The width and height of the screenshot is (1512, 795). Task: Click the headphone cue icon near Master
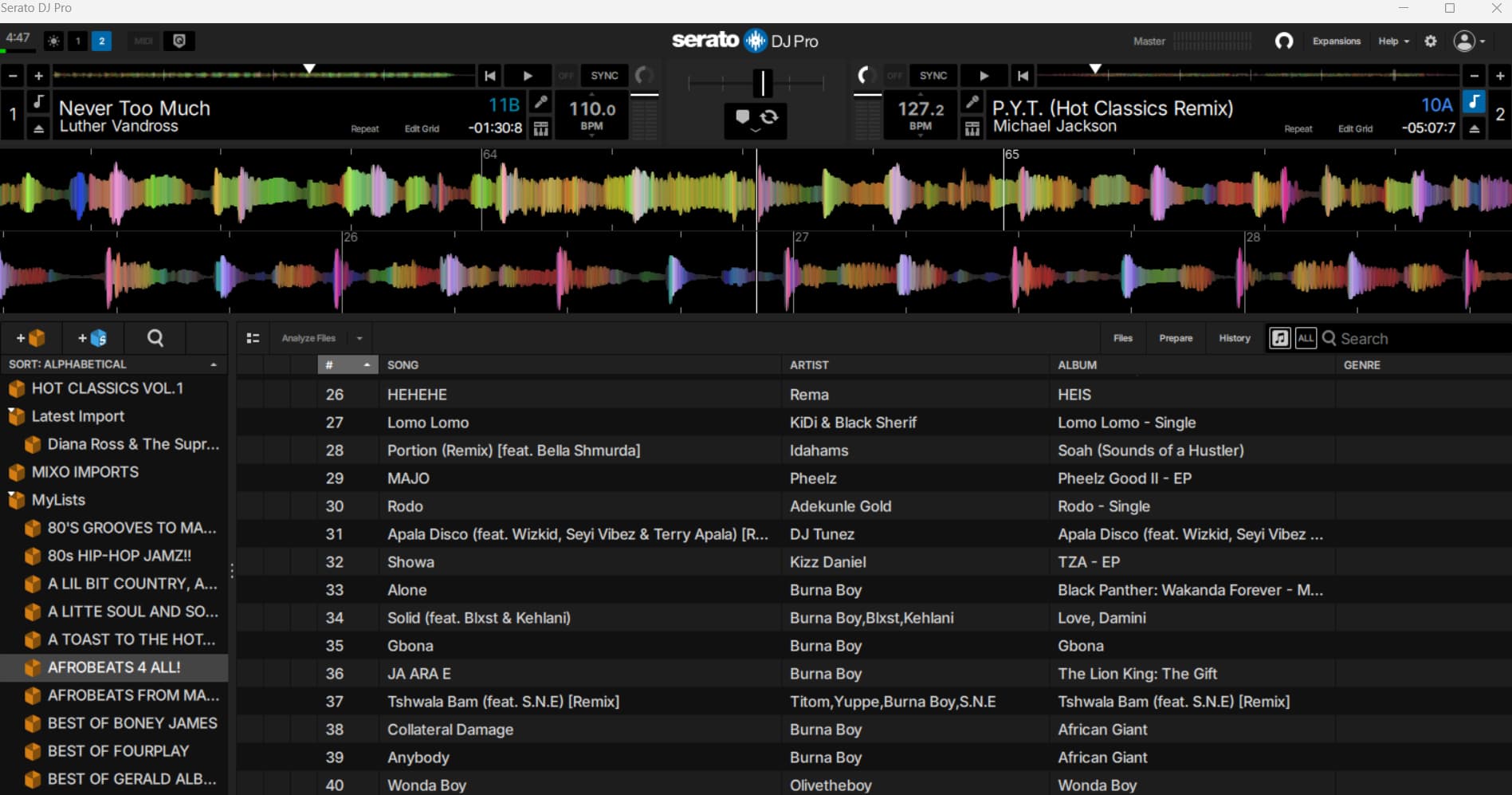pos(1283,41)
